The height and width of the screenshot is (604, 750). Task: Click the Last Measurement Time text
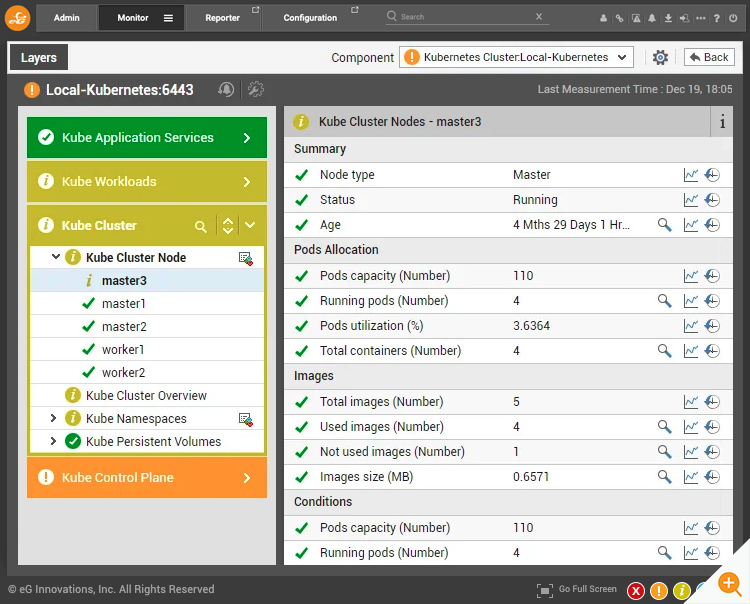tap(635, 89)
